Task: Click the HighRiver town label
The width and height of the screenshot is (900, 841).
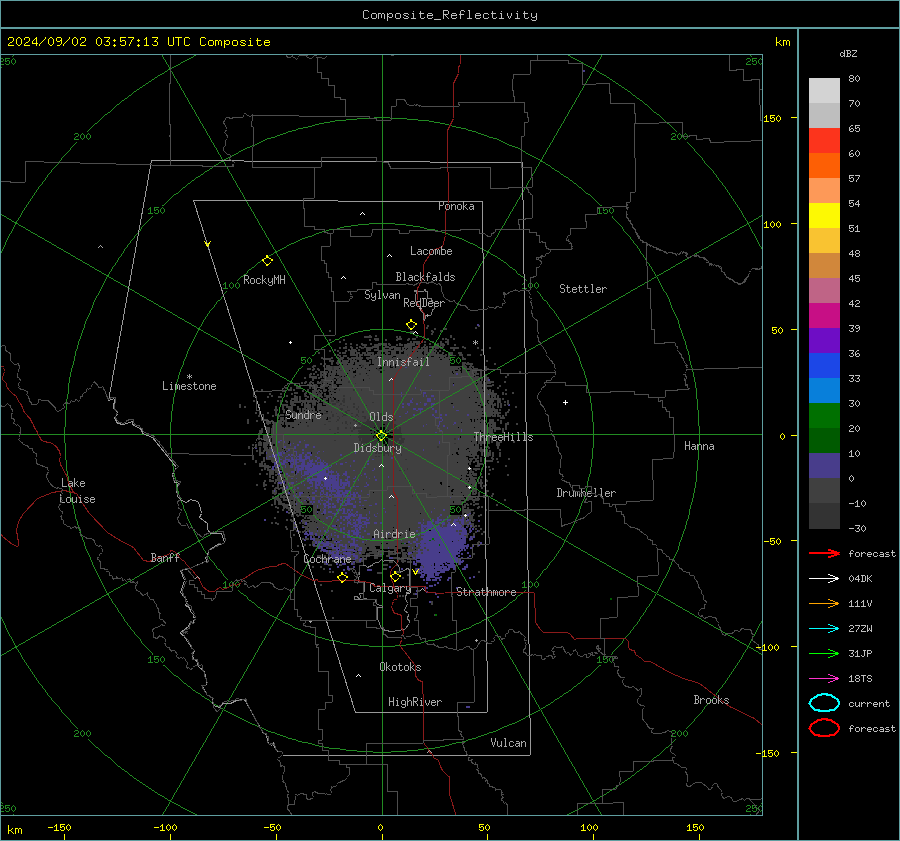Action: point(415,702)
